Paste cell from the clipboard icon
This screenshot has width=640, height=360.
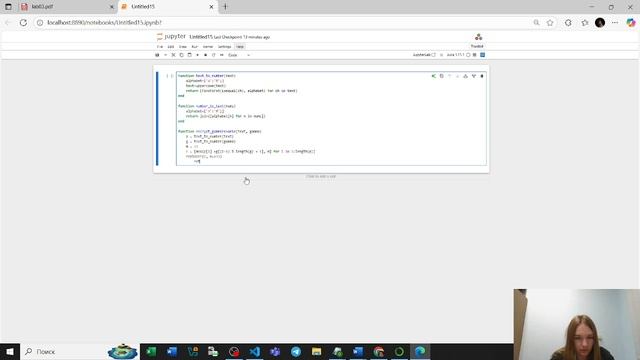[189, 55]
